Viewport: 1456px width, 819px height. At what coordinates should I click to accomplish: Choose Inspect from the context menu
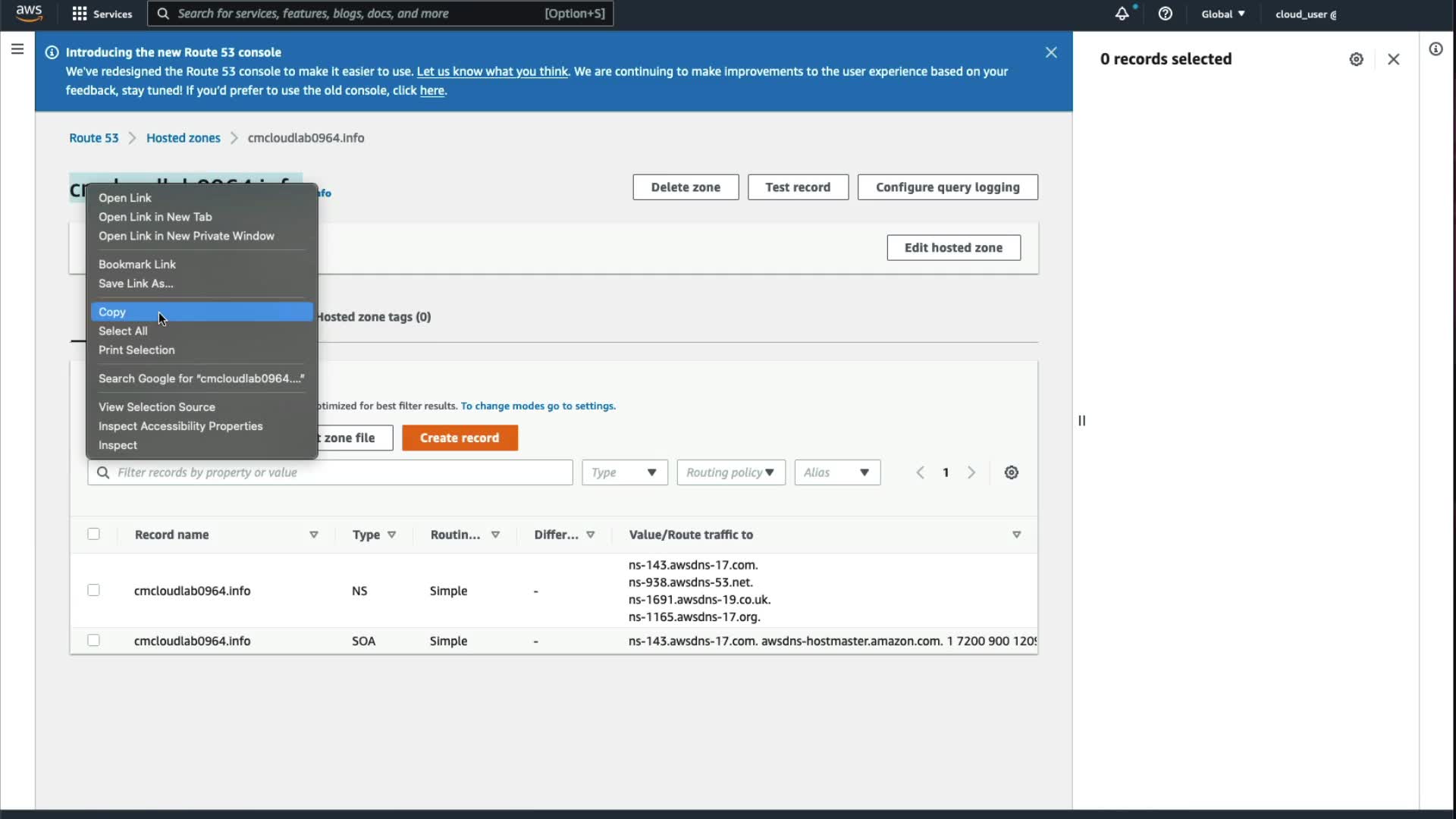tap(118, 445)
